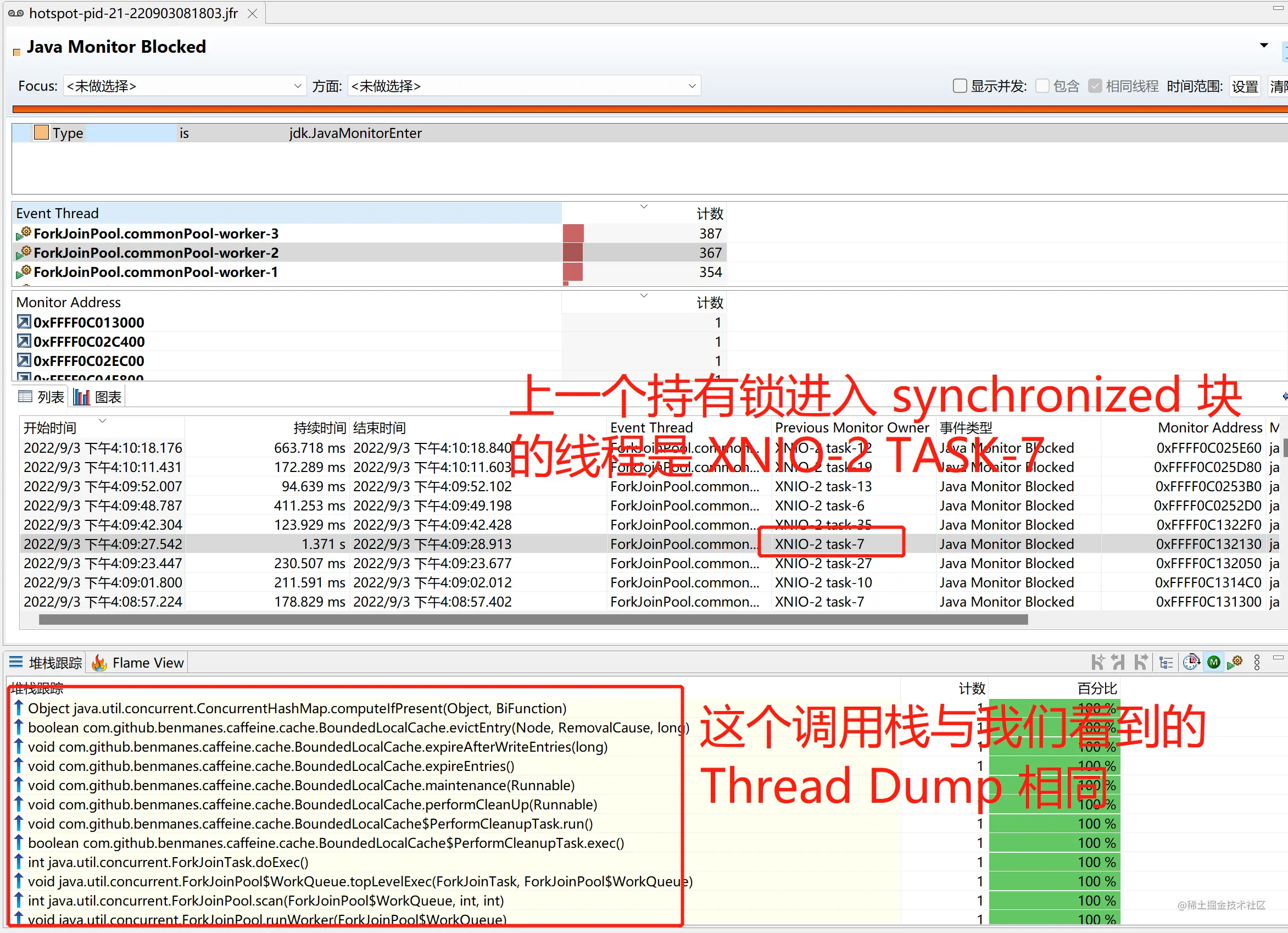Screen dimensions: 1288x933
Task: Click the clock time-range icon in stack toolbar
Action: [1191, 663]
